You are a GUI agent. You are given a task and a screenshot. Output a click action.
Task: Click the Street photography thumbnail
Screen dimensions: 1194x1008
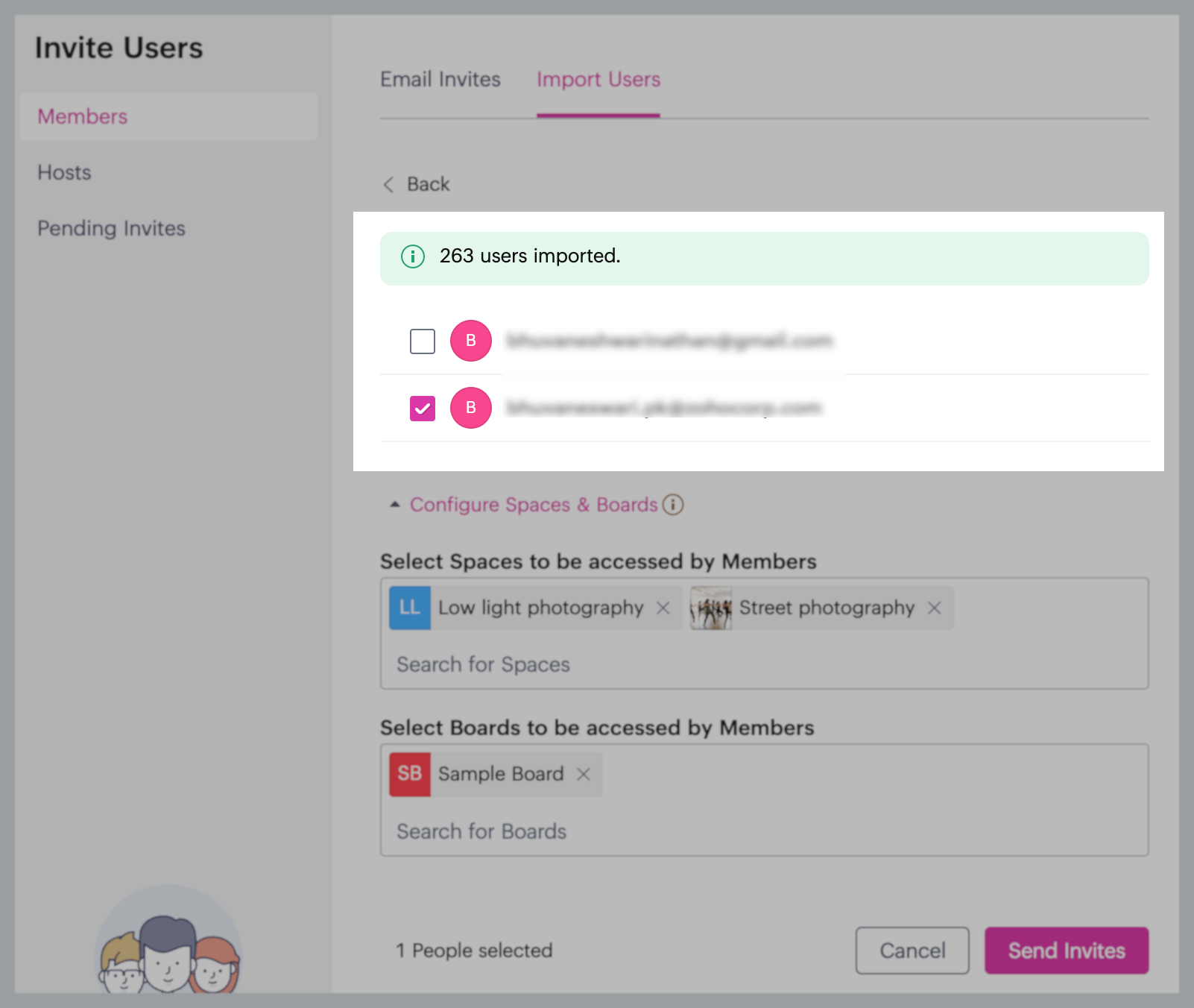(x=711, y=608)
